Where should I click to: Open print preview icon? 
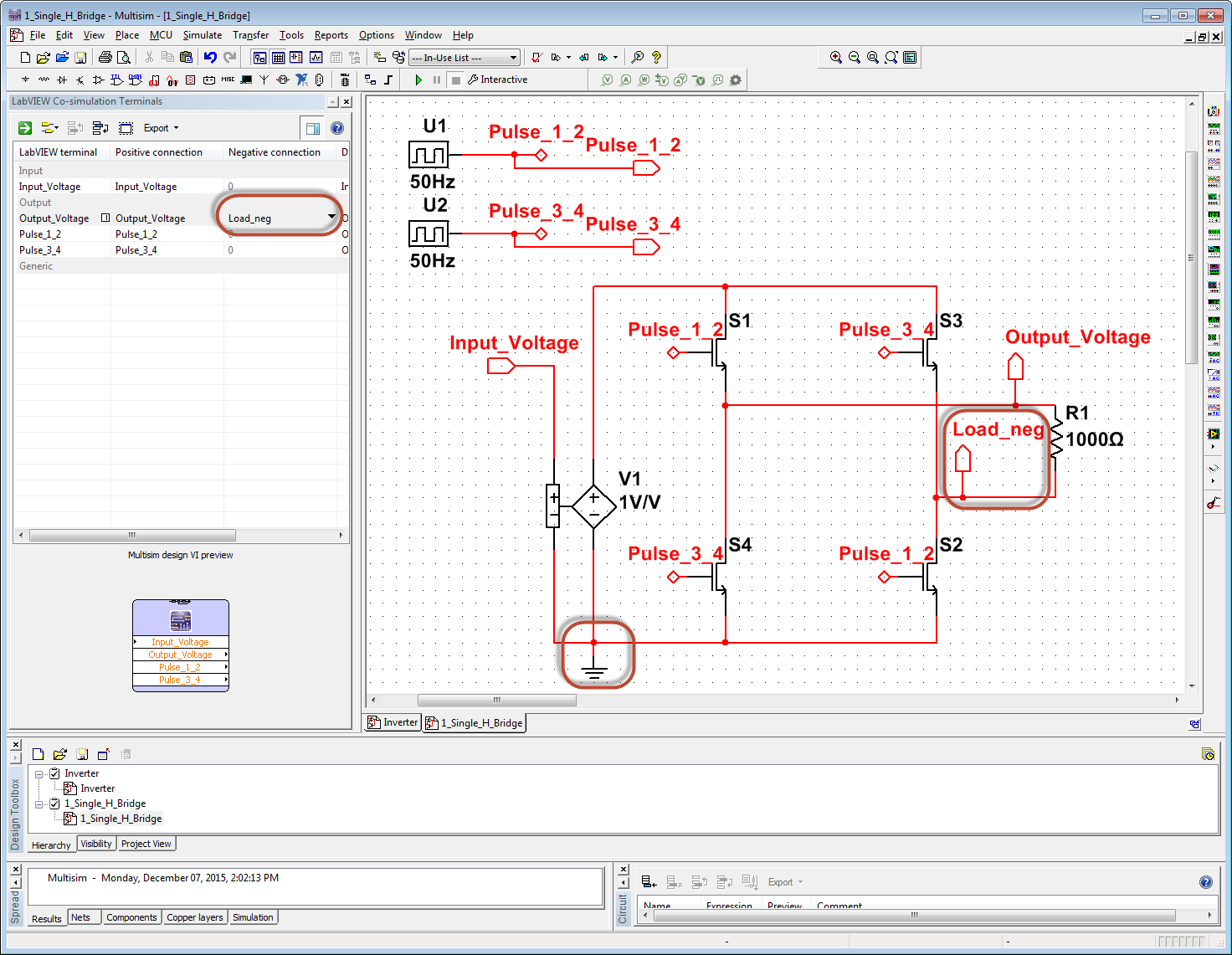(123, 58)
